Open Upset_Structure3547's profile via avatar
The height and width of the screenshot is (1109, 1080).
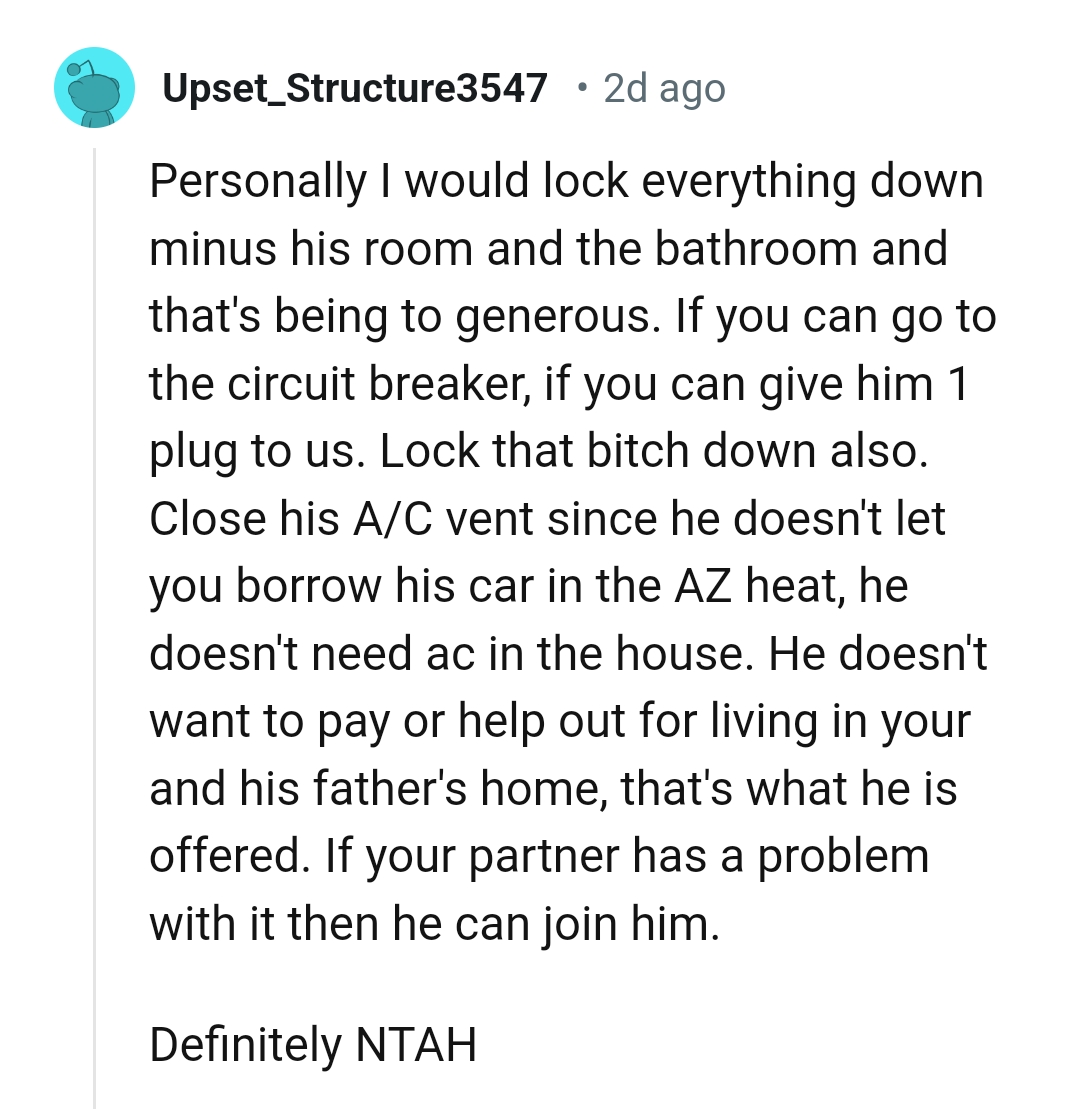(x=93, y=87)
